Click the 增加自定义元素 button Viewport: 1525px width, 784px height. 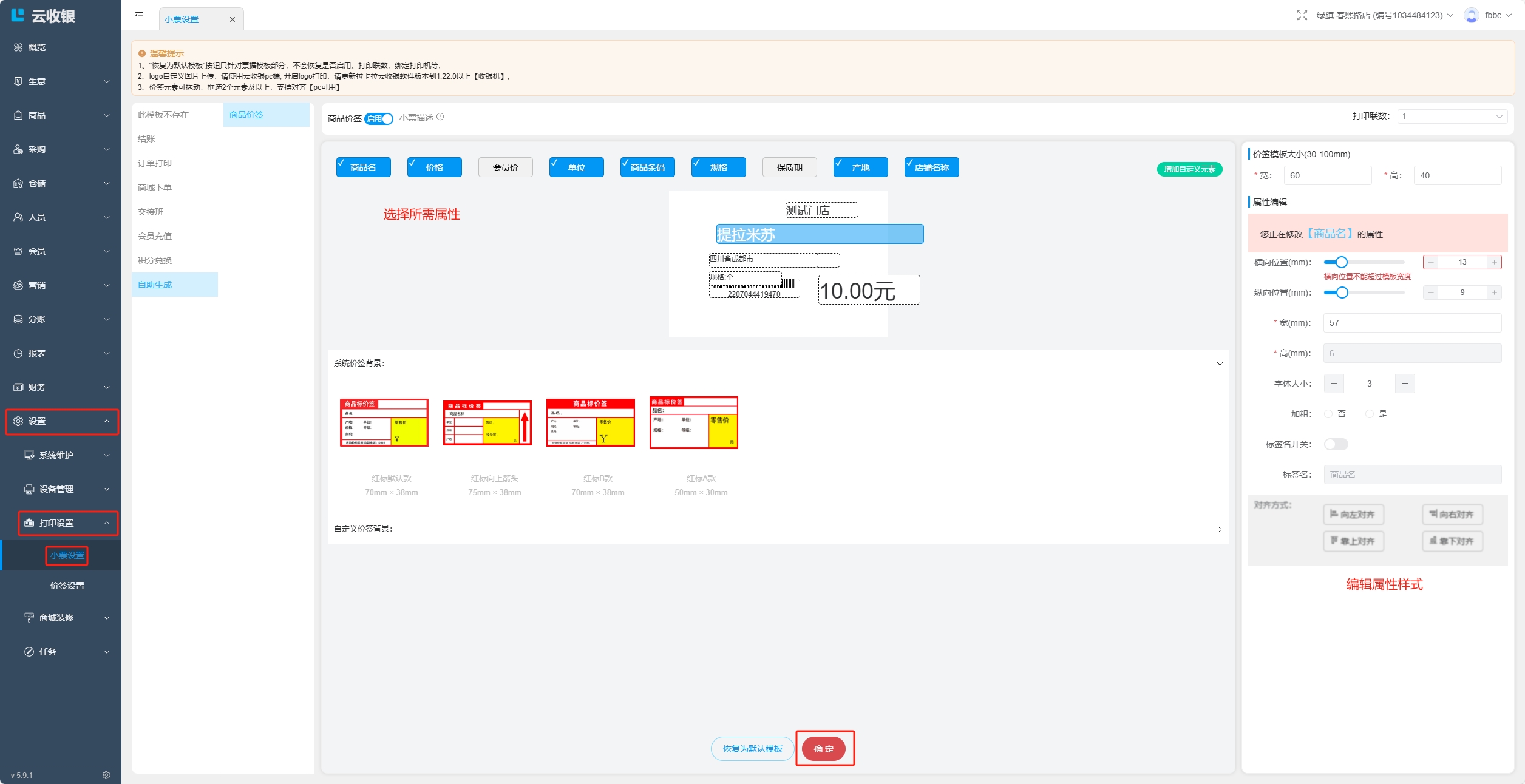1189,169
